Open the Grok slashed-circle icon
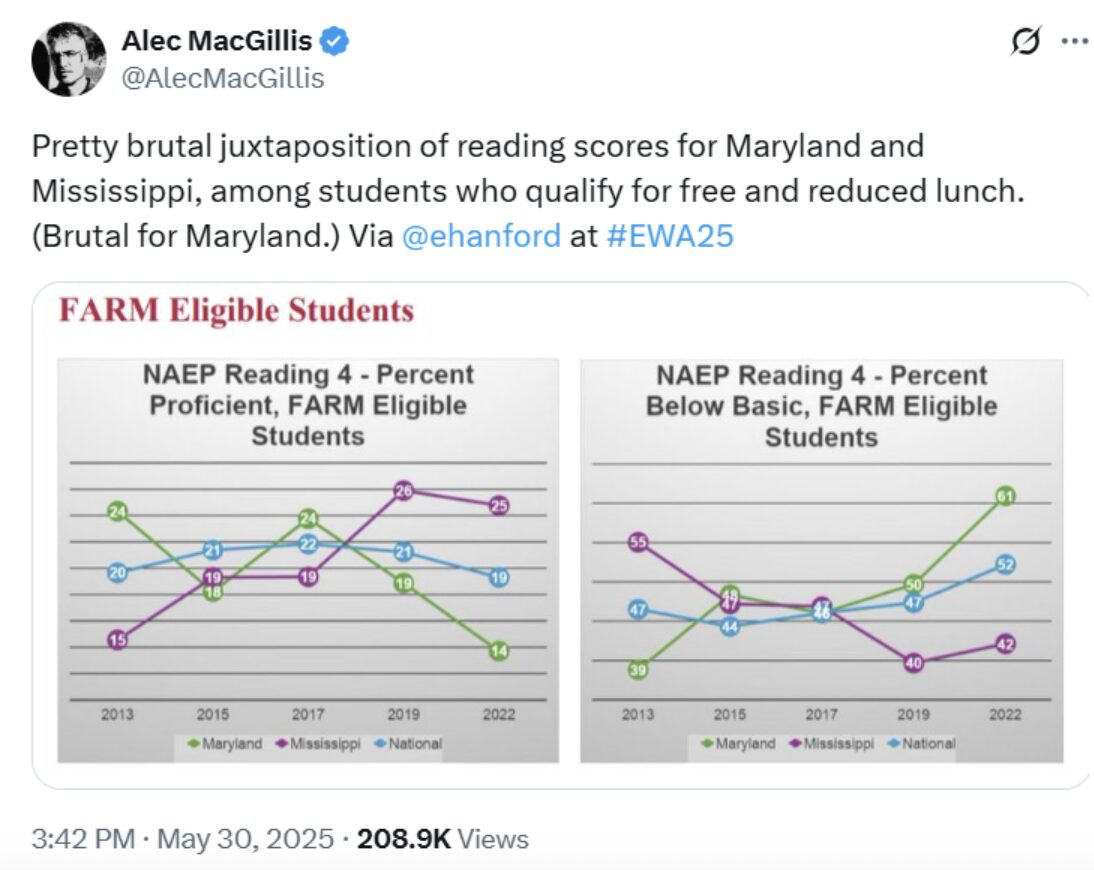Screen dimensions: 1094x870 [x=1026, y=41]
